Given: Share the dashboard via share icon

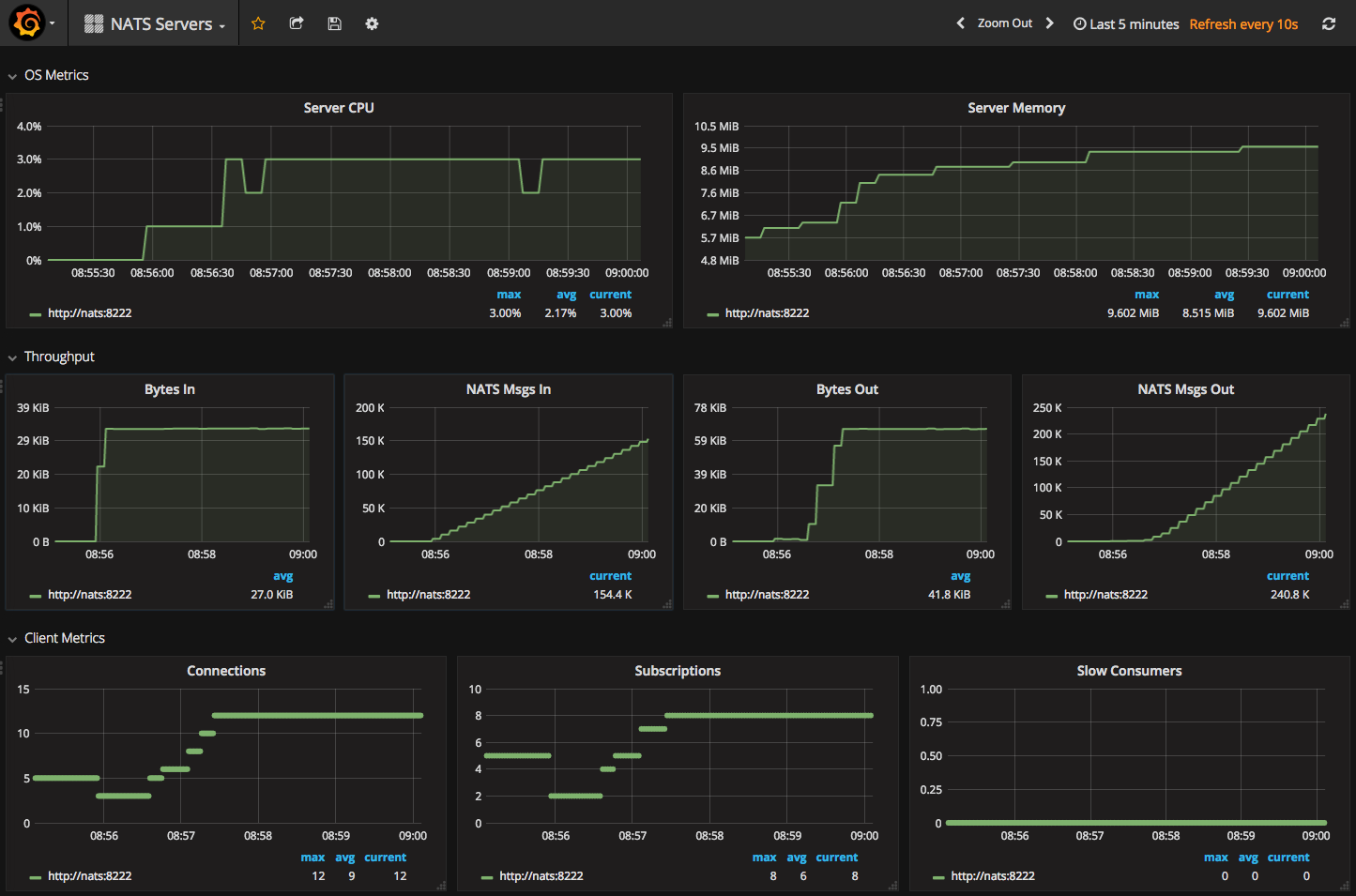Looking at the screenshot, I should tap(297, 23).
